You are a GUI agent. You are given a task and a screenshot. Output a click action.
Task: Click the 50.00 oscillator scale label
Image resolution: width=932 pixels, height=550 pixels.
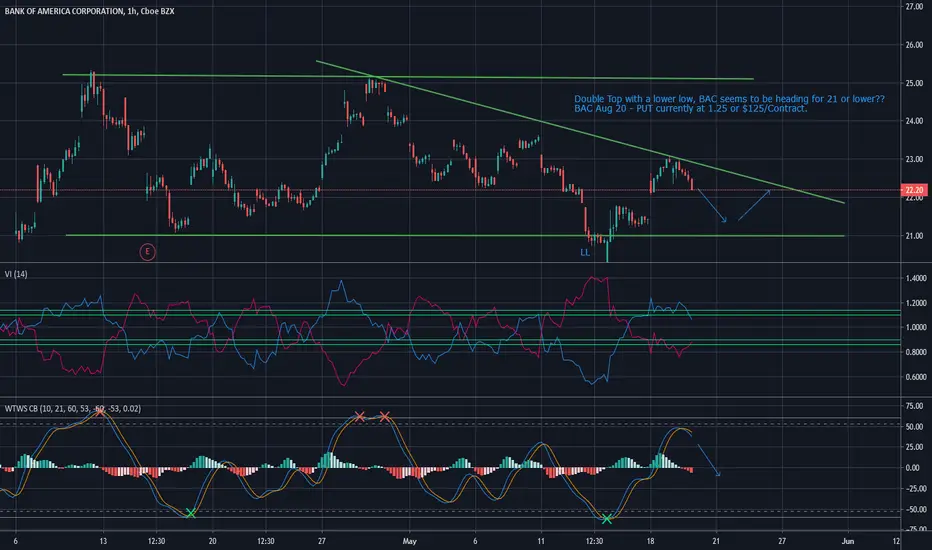tap(914, 427)
